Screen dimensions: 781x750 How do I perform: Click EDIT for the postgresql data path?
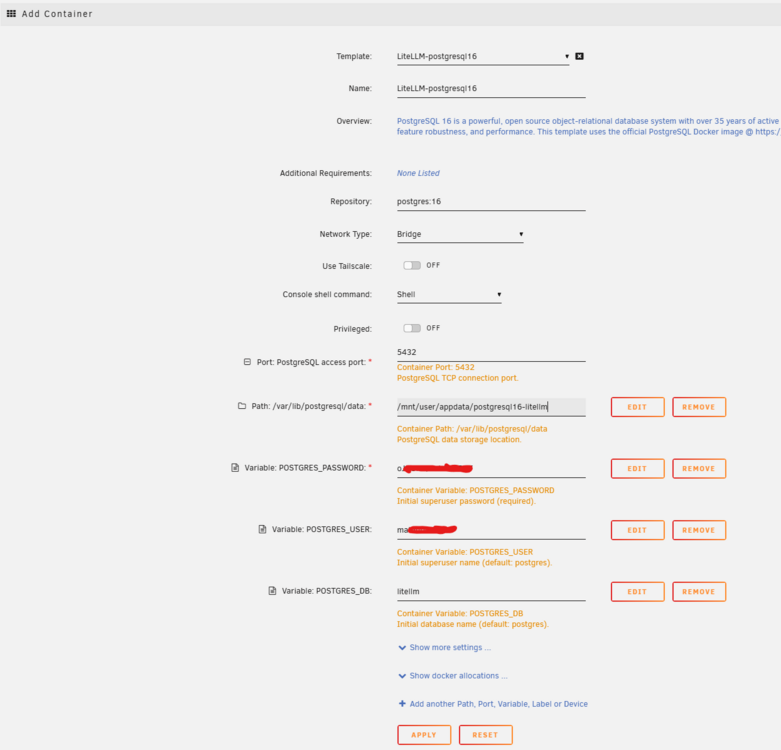coord(638,407)
